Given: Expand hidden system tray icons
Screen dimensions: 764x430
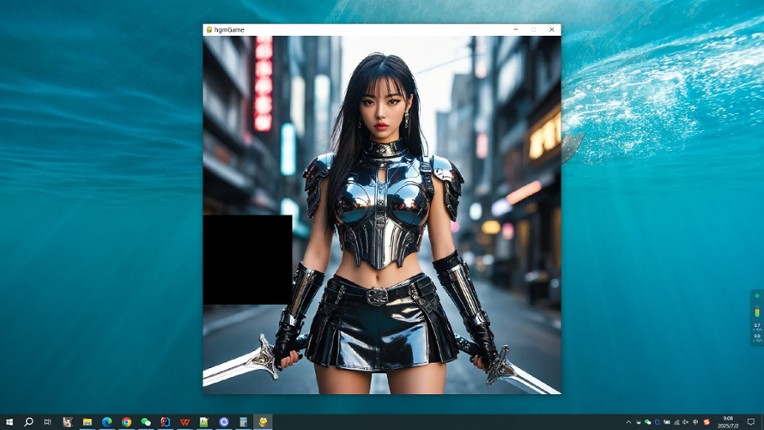Looking at the screenshot, I should [629, 422].
